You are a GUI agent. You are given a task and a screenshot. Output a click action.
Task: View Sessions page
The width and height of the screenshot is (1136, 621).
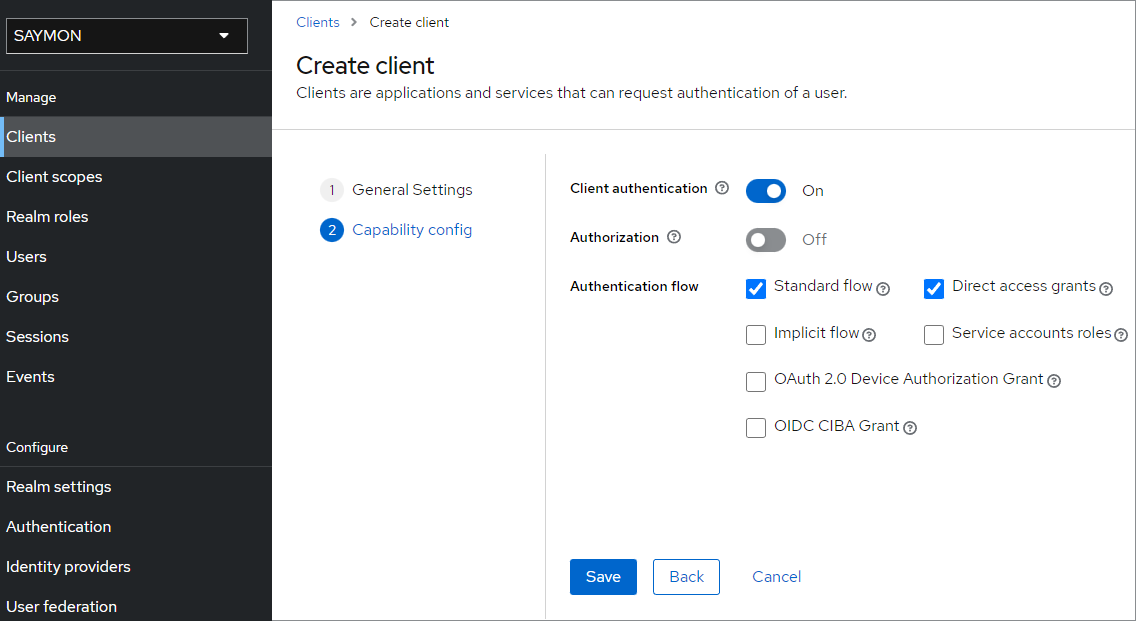click(x=135, y=336)
